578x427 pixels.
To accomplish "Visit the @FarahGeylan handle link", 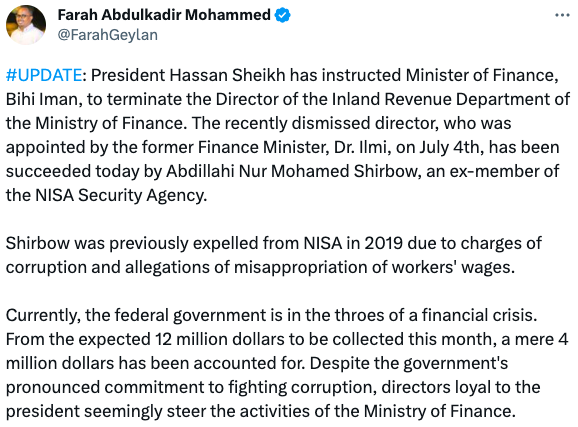I will point(108,35).
